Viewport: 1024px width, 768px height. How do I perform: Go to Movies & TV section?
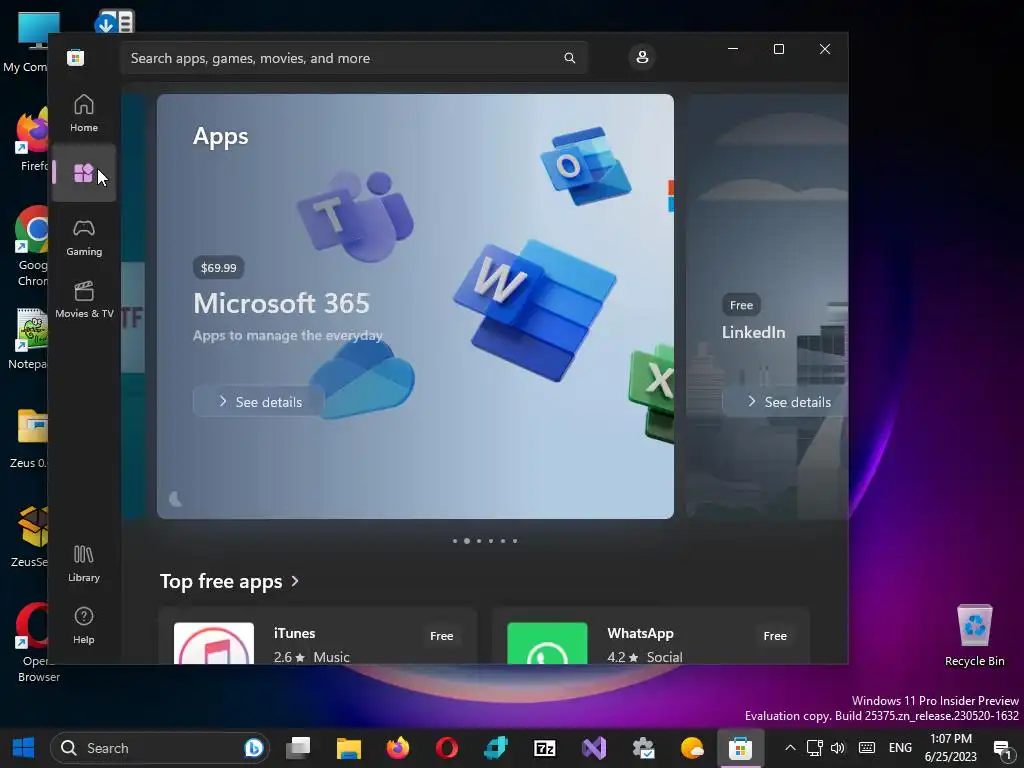pyautogui.click(x=84, y=299)
